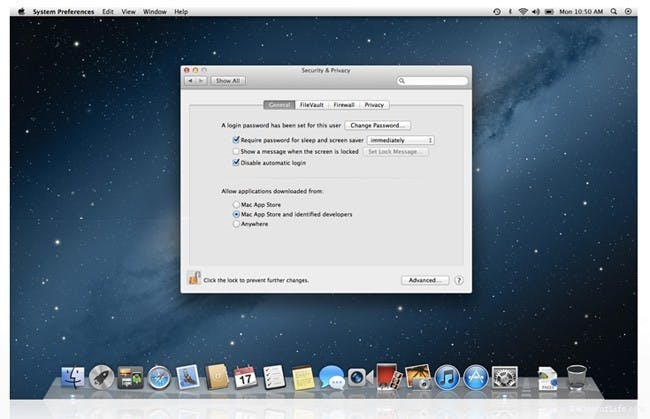Click the menu bar clock Mon 10:50 AM
The image size is (650, 419).
click(x=581, y=12)
